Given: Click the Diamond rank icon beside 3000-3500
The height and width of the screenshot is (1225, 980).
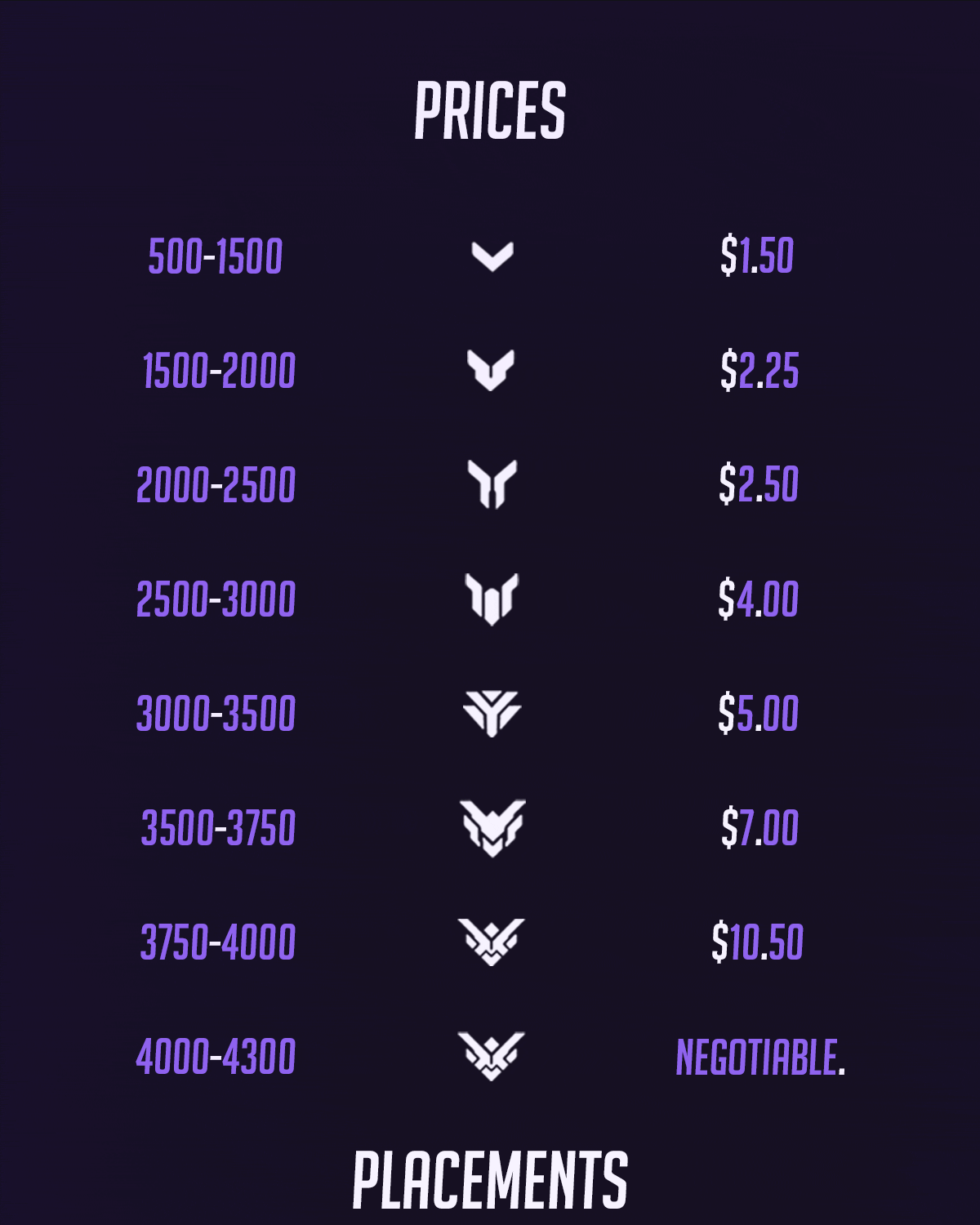Looking at the screenshot, I should [492, 714].
